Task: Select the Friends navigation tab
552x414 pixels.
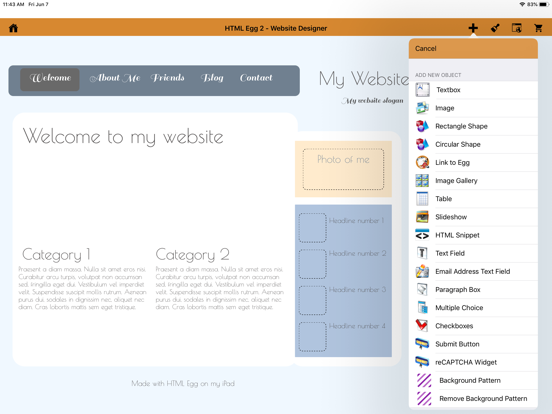Action: click(168, 78)
